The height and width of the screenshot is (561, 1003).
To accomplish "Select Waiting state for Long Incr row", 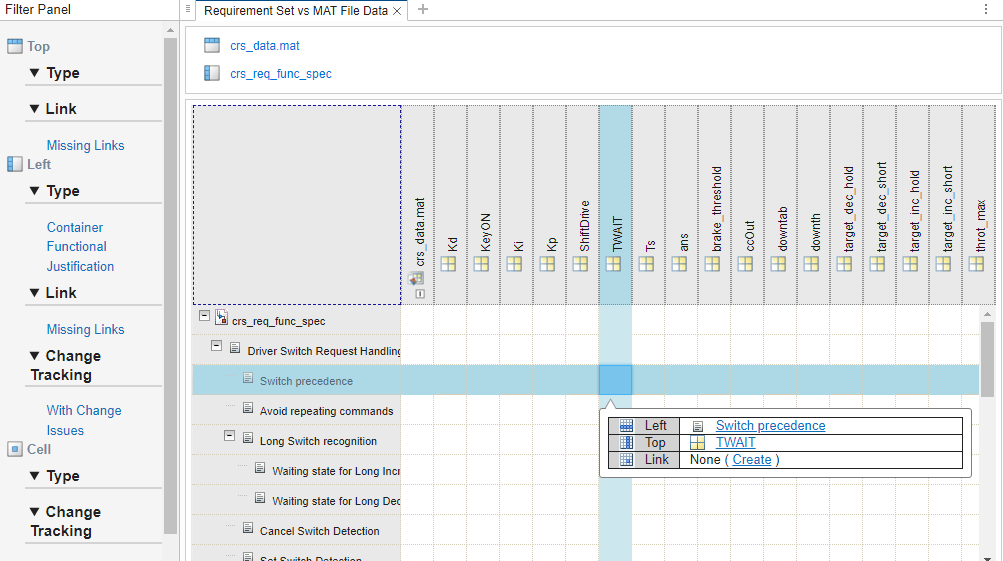I will [x=296, y=471].
